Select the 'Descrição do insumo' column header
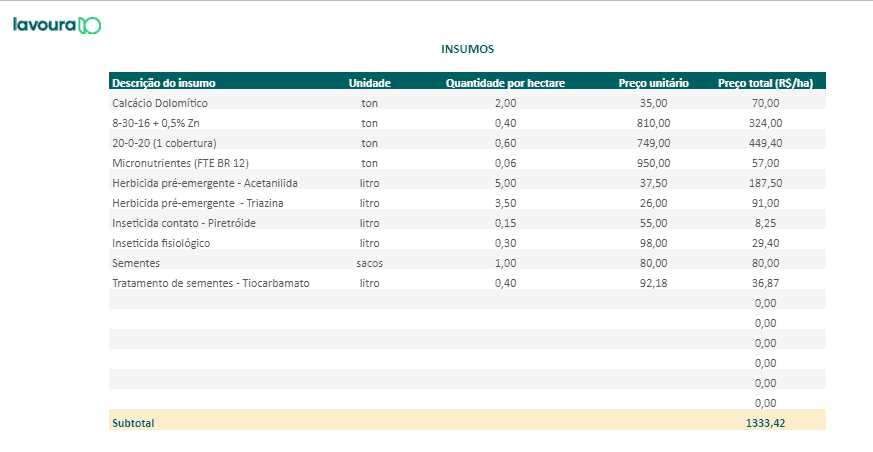 (164, 83)
